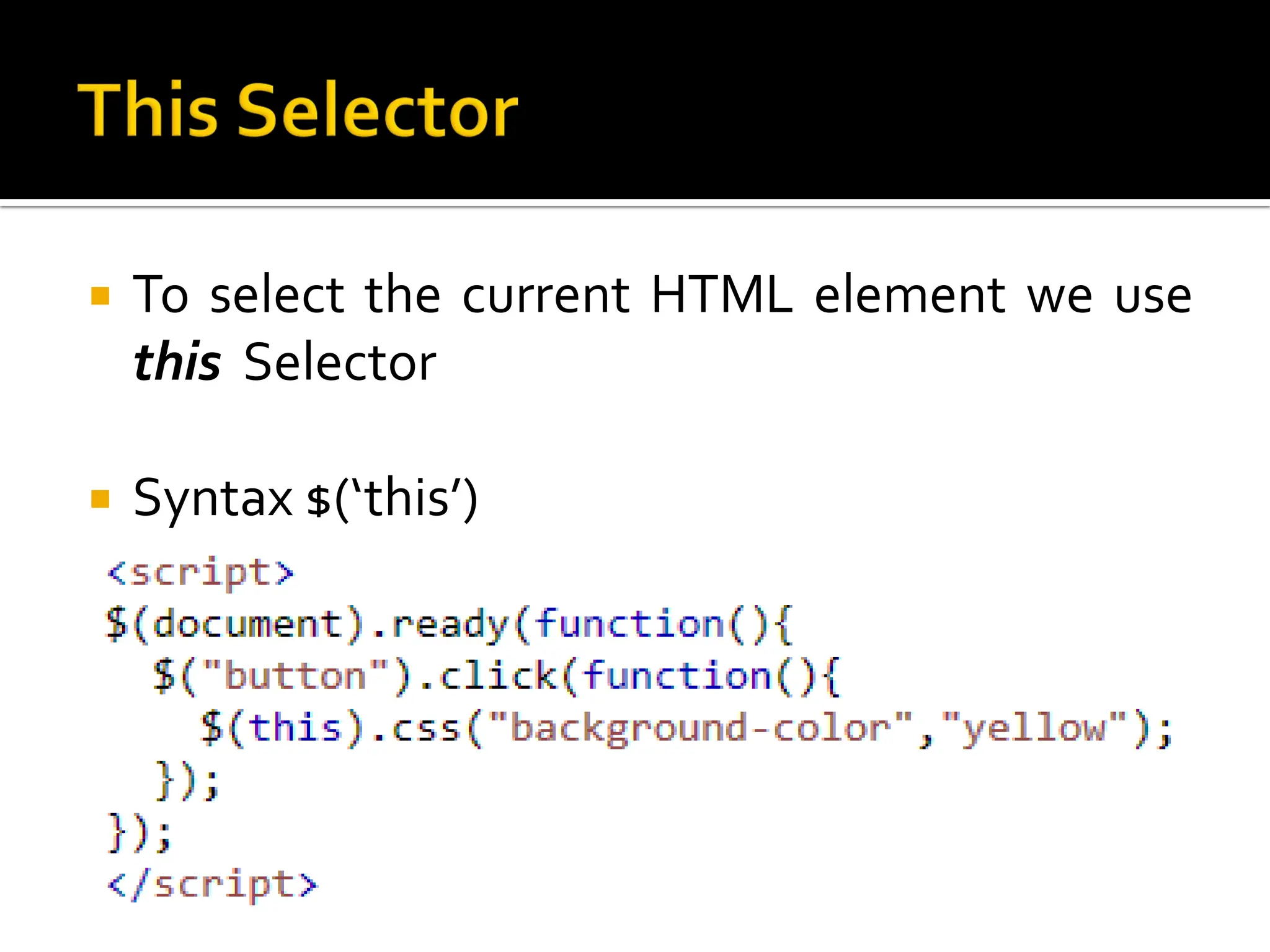The width and height of the screenshot is (1270, 952).
Task: Click the blue "this" keyword in code
Action: coord(295,728)
